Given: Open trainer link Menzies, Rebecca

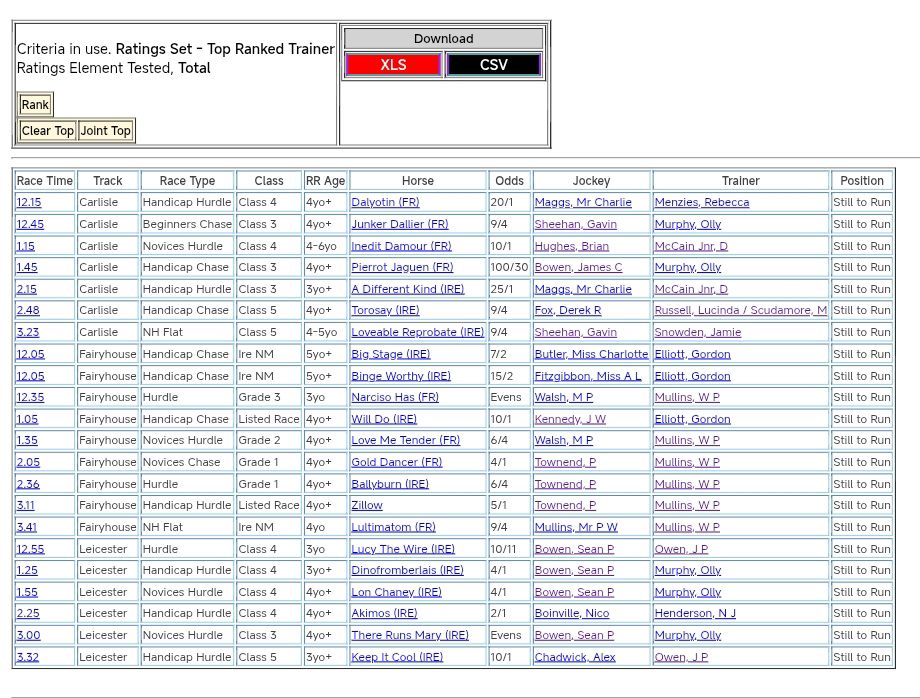Looking at the screenshot, I should coord(701,202).
